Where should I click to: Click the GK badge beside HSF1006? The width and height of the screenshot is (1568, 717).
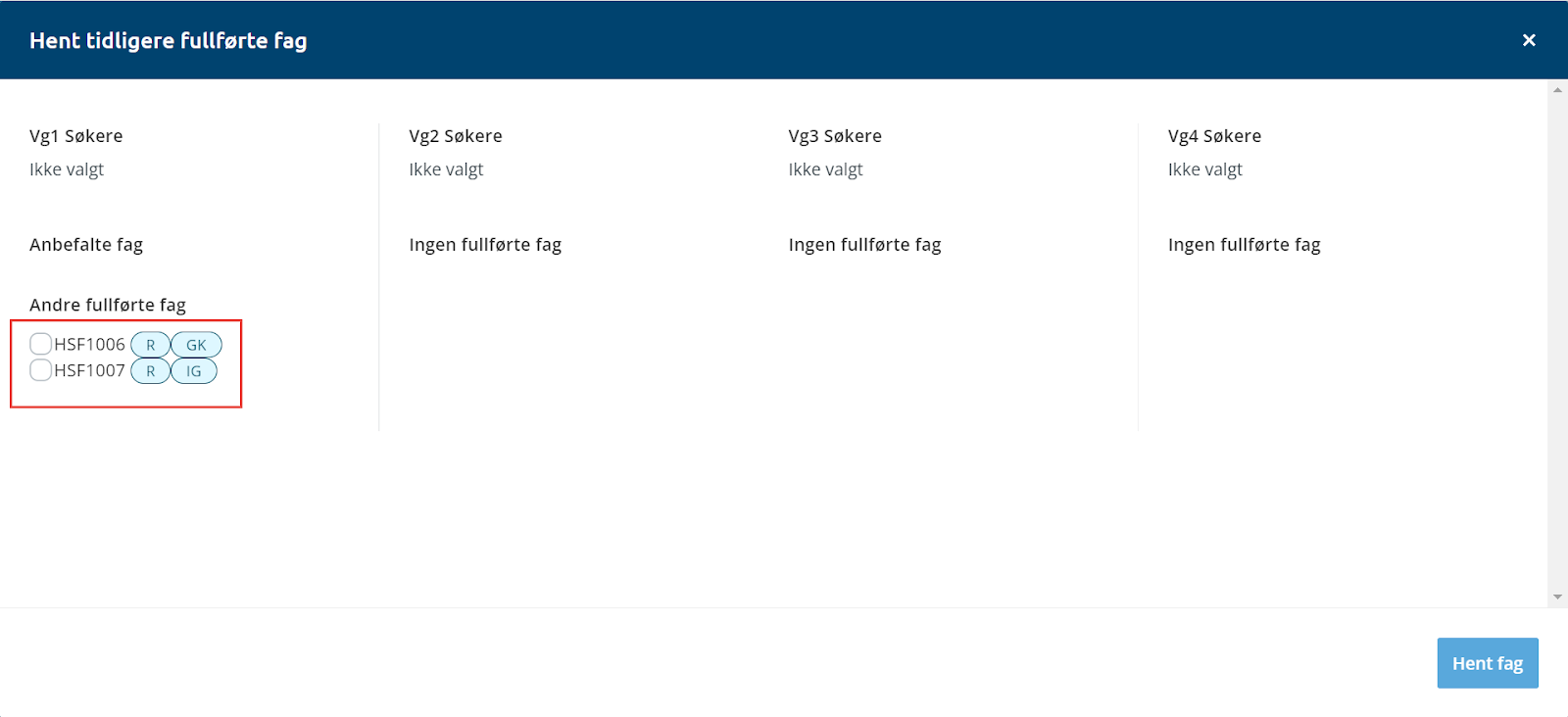[196, 345]
